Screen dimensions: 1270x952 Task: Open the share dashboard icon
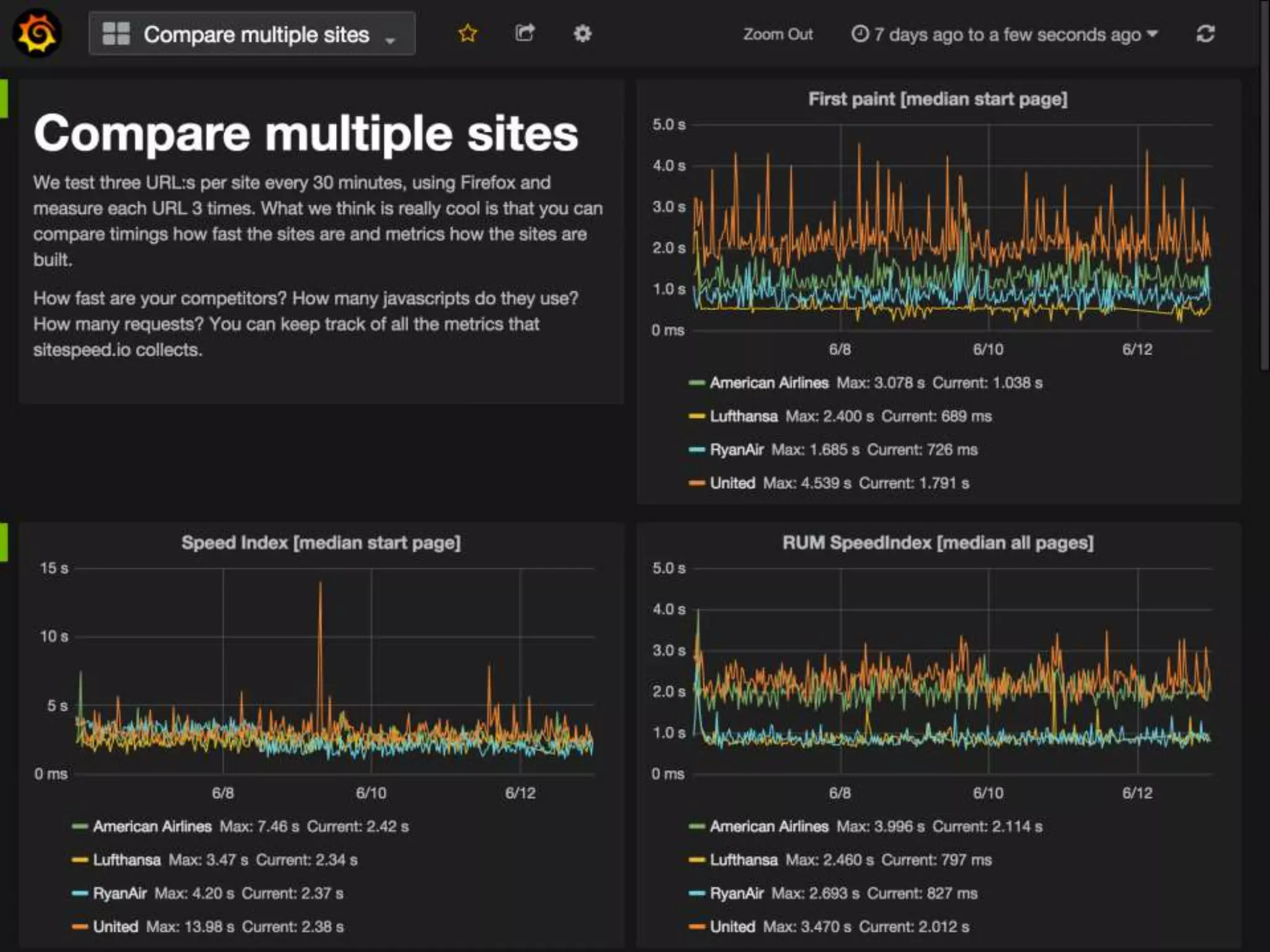coord(525,33)
